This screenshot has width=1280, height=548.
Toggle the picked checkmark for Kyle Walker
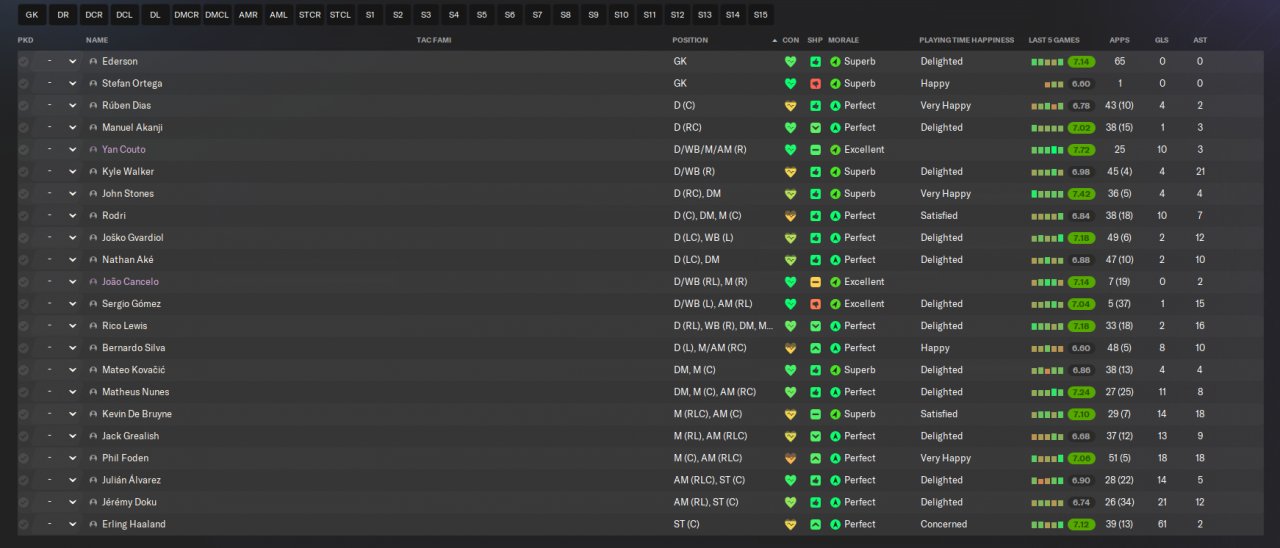point(24,171)
